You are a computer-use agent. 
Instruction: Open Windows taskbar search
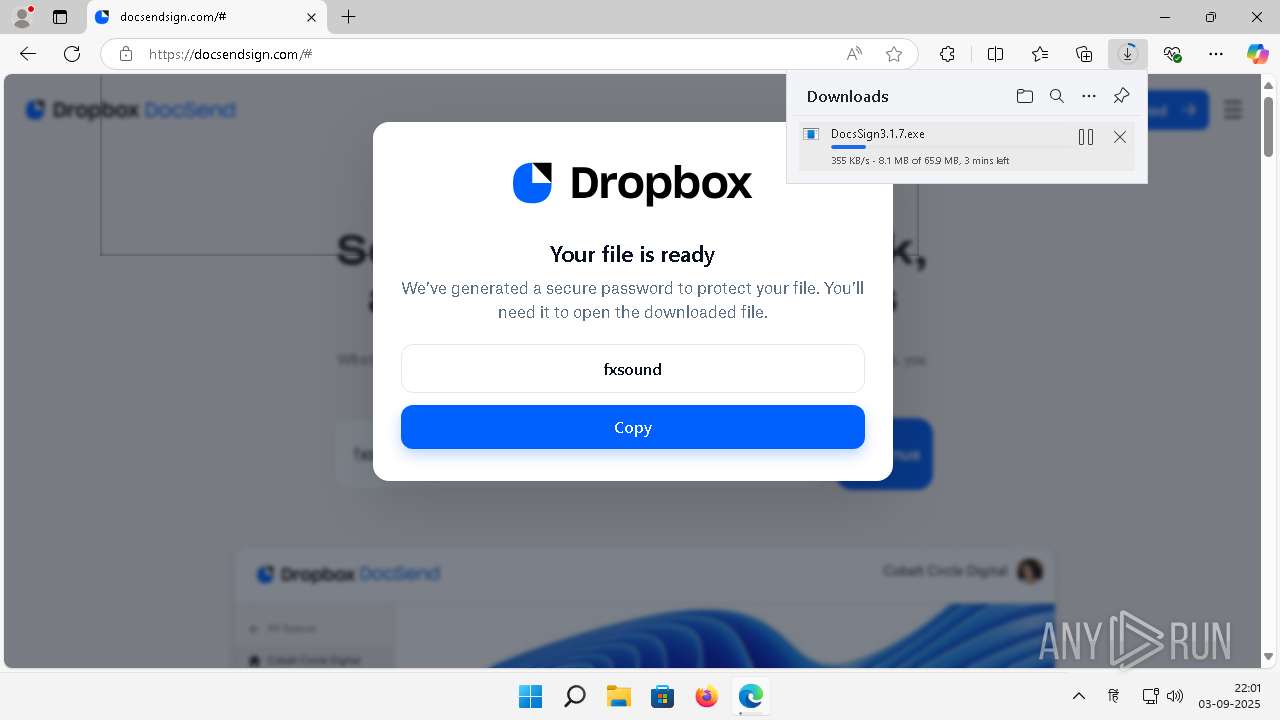574,696
